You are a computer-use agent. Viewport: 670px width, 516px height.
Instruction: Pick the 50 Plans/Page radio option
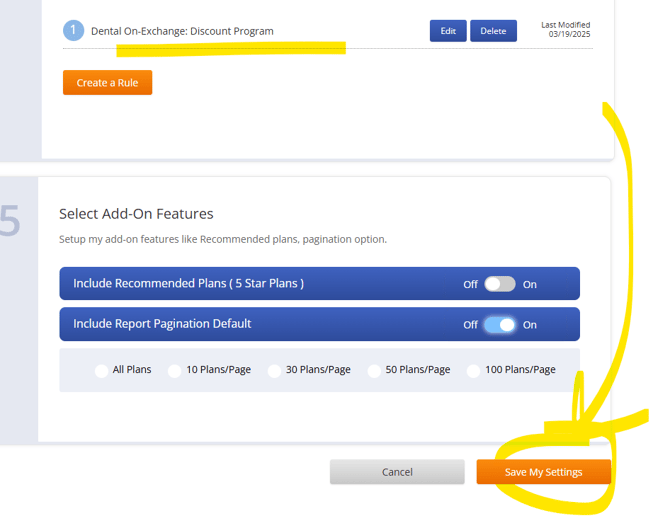tap(374, 370)
